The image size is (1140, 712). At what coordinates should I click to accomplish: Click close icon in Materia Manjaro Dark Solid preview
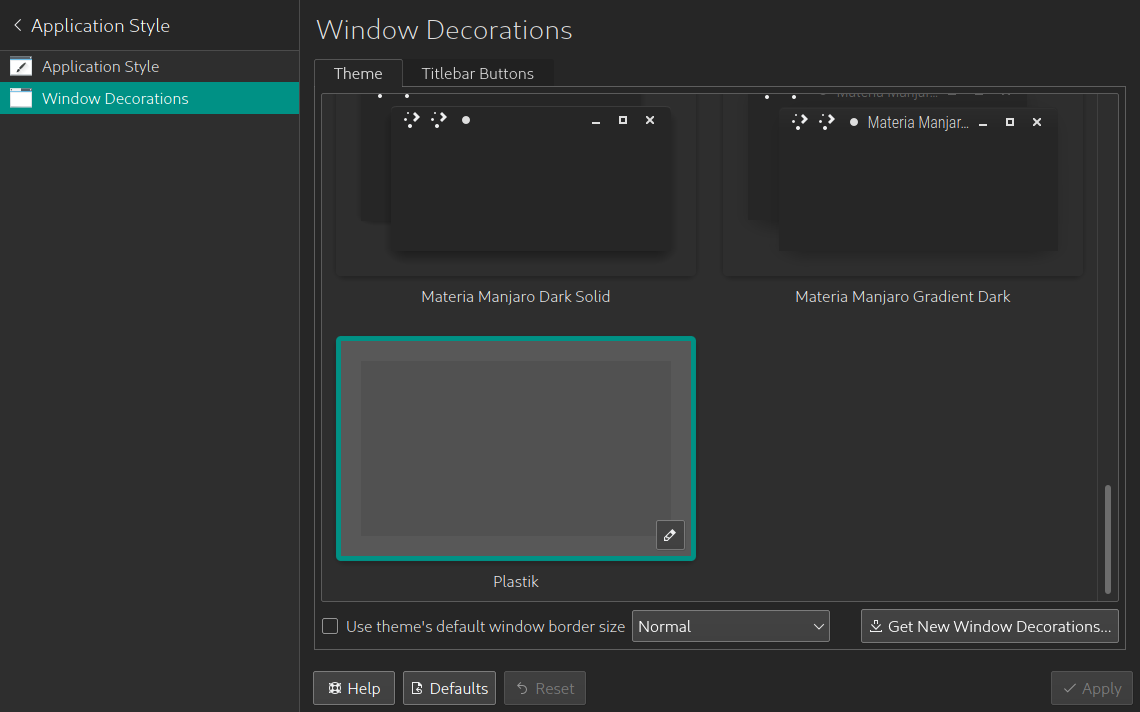click(x=650, y=120)
